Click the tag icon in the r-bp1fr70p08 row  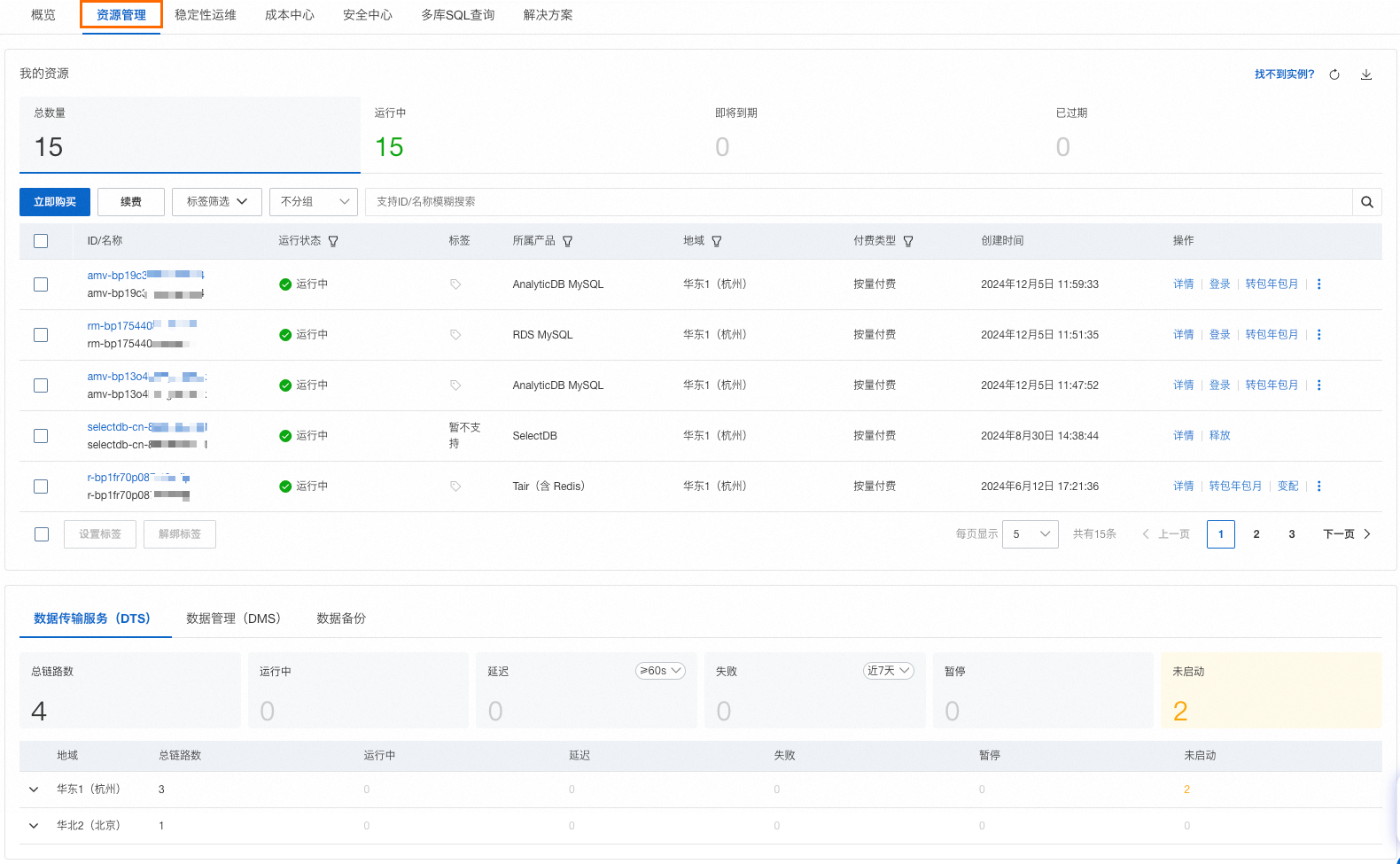tap(455, 486)
